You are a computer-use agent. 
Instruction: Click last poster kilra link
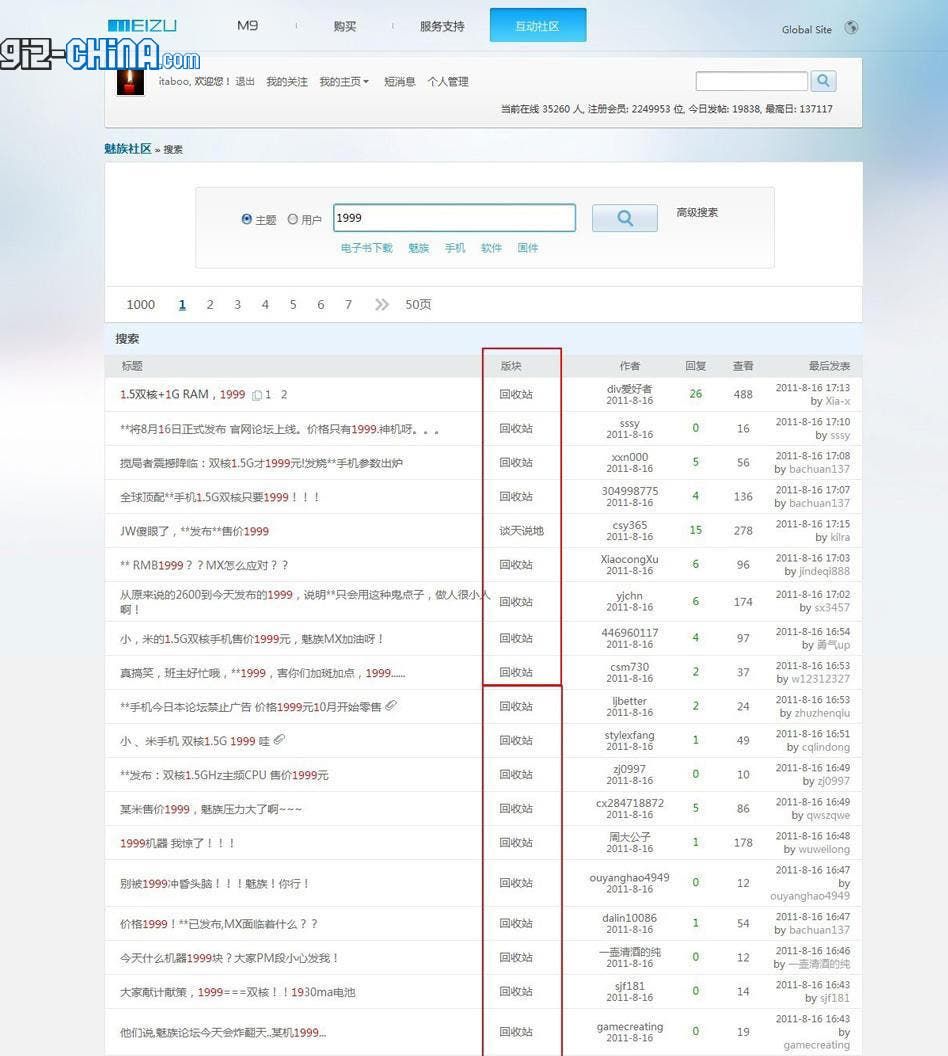(x=840, y=537)
